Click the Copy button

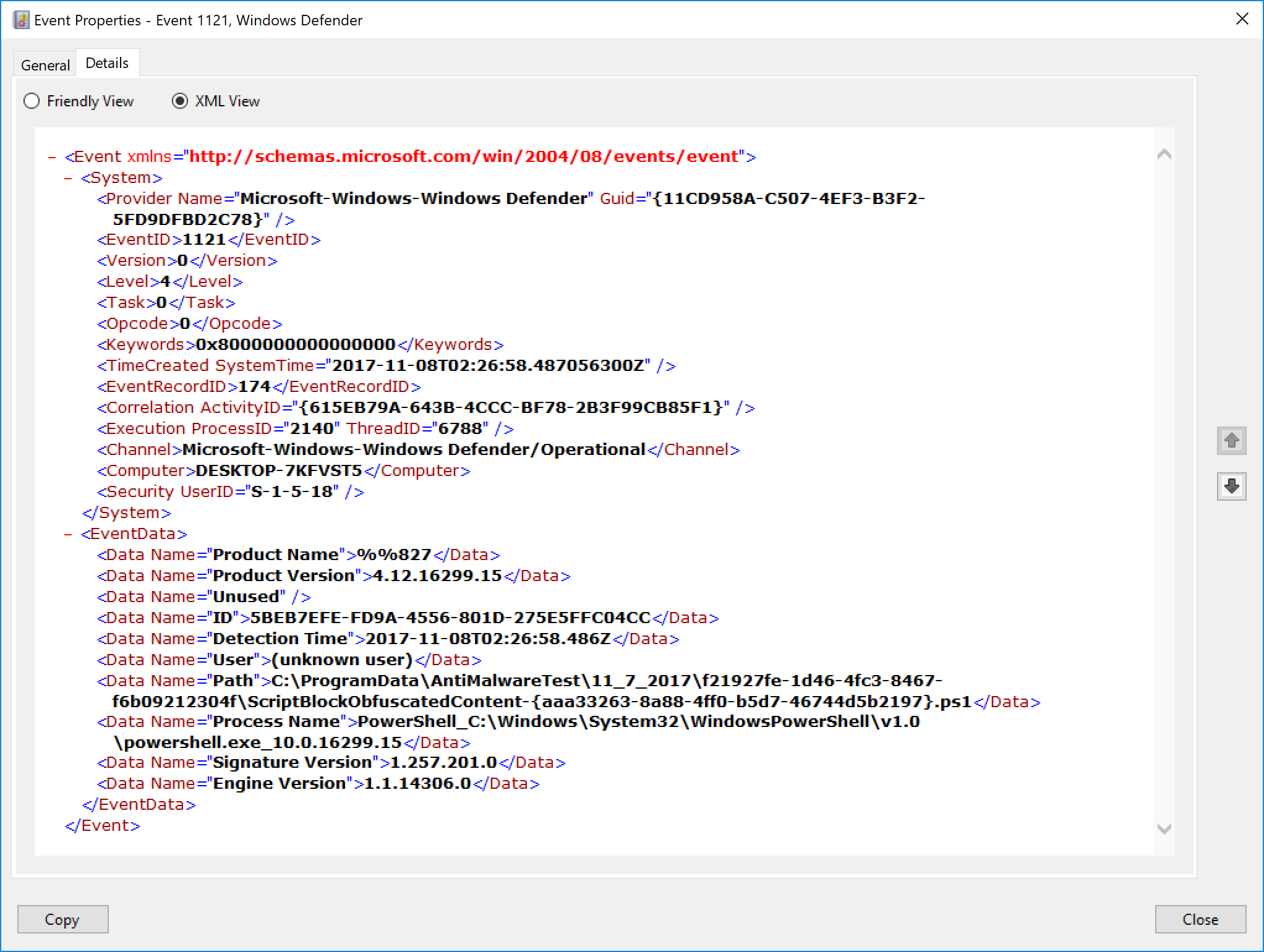point(62,919)
